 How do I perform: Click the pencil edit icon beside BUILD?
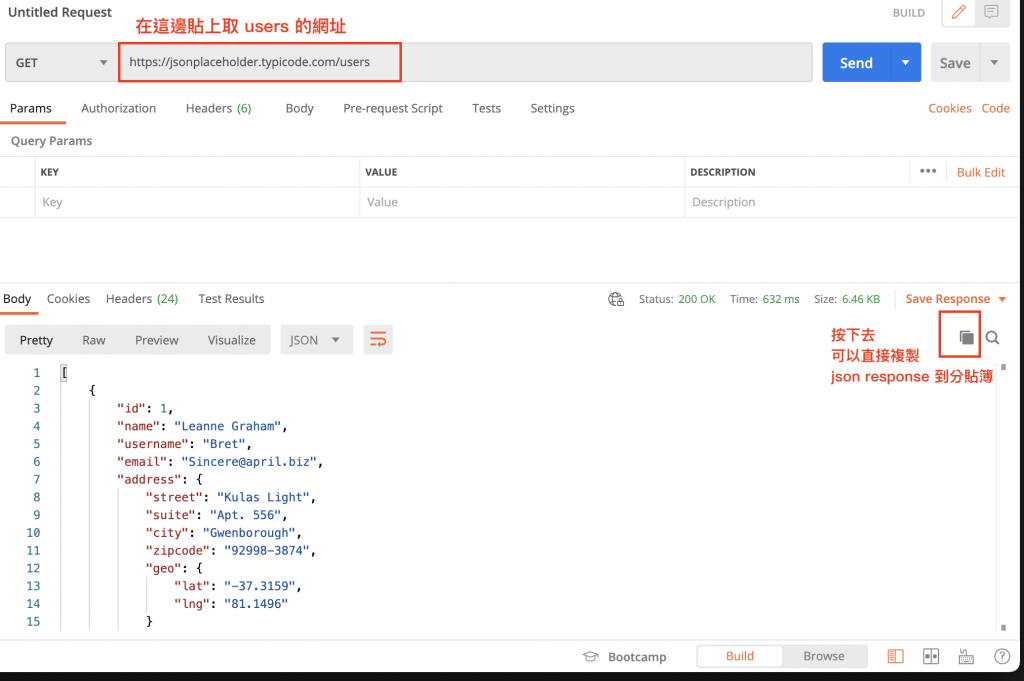pos(958,12)
